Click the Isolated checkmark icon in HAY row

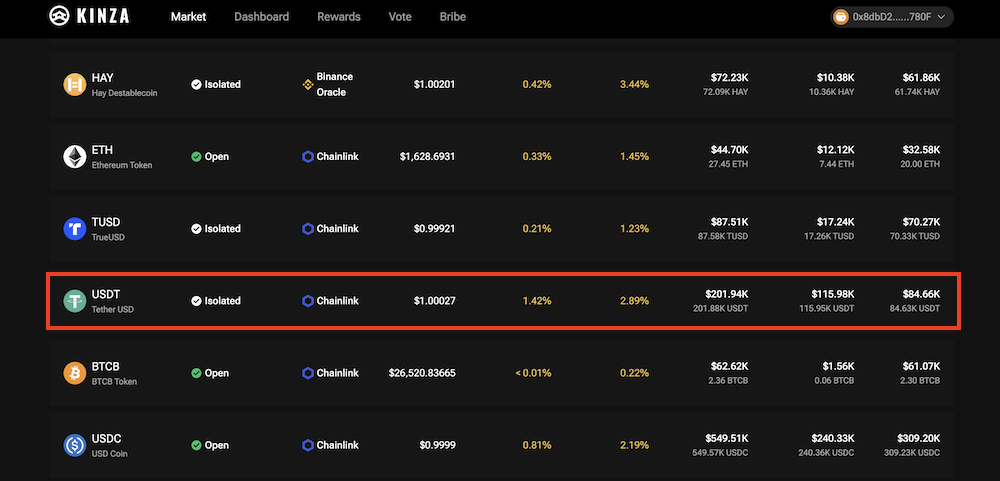pos(196,84)
